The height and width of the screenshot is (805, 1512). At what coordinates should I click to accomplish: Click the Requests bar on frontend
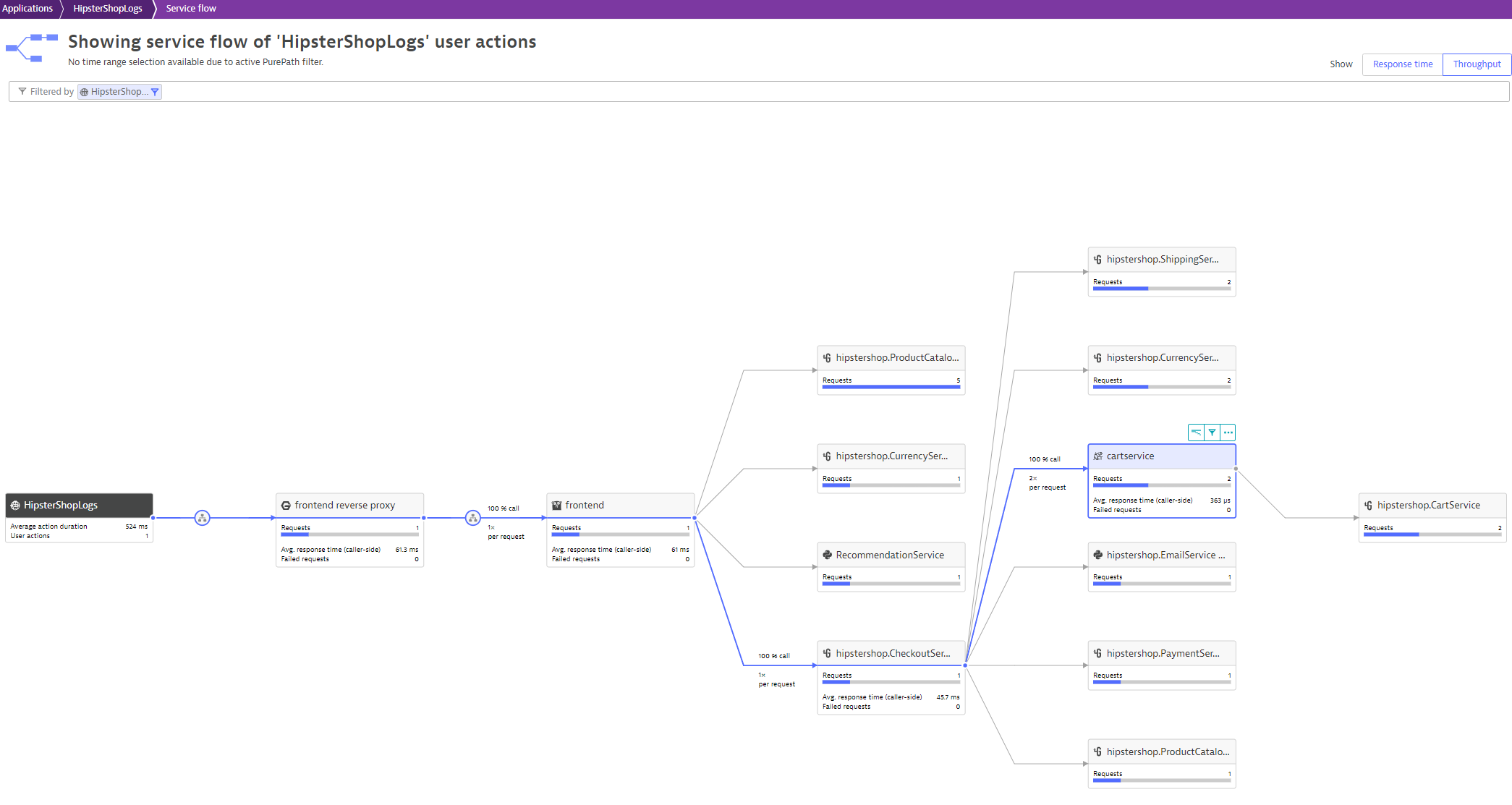click(x=621, y=534)
